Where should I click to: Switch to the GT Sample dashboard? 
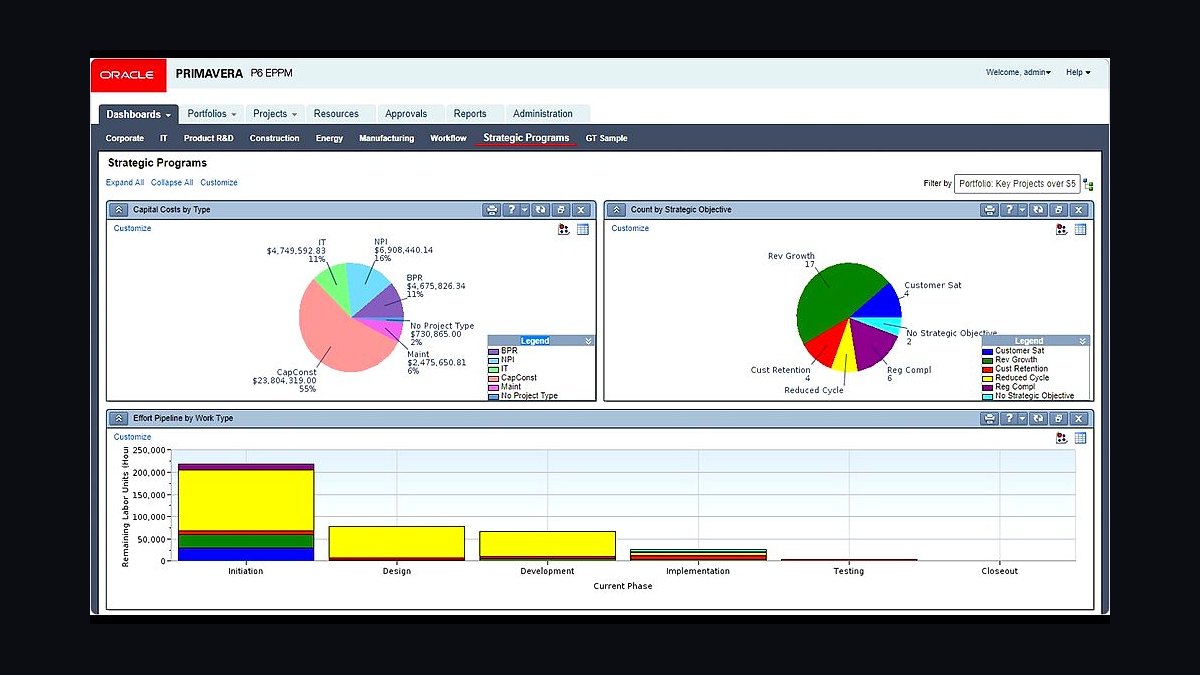coord(607,138)
